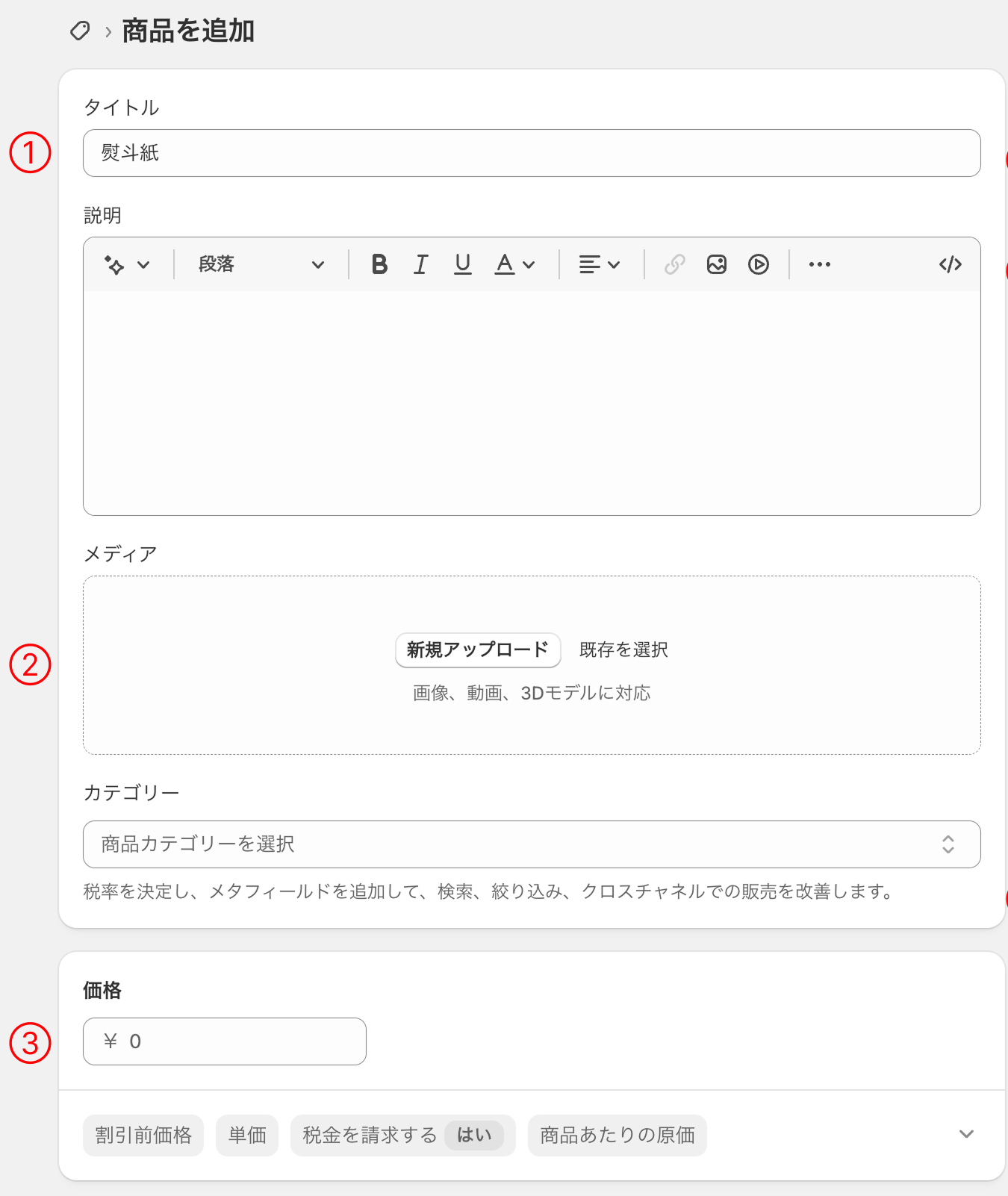Open the 段落 paragraph style dropdown

261,264
